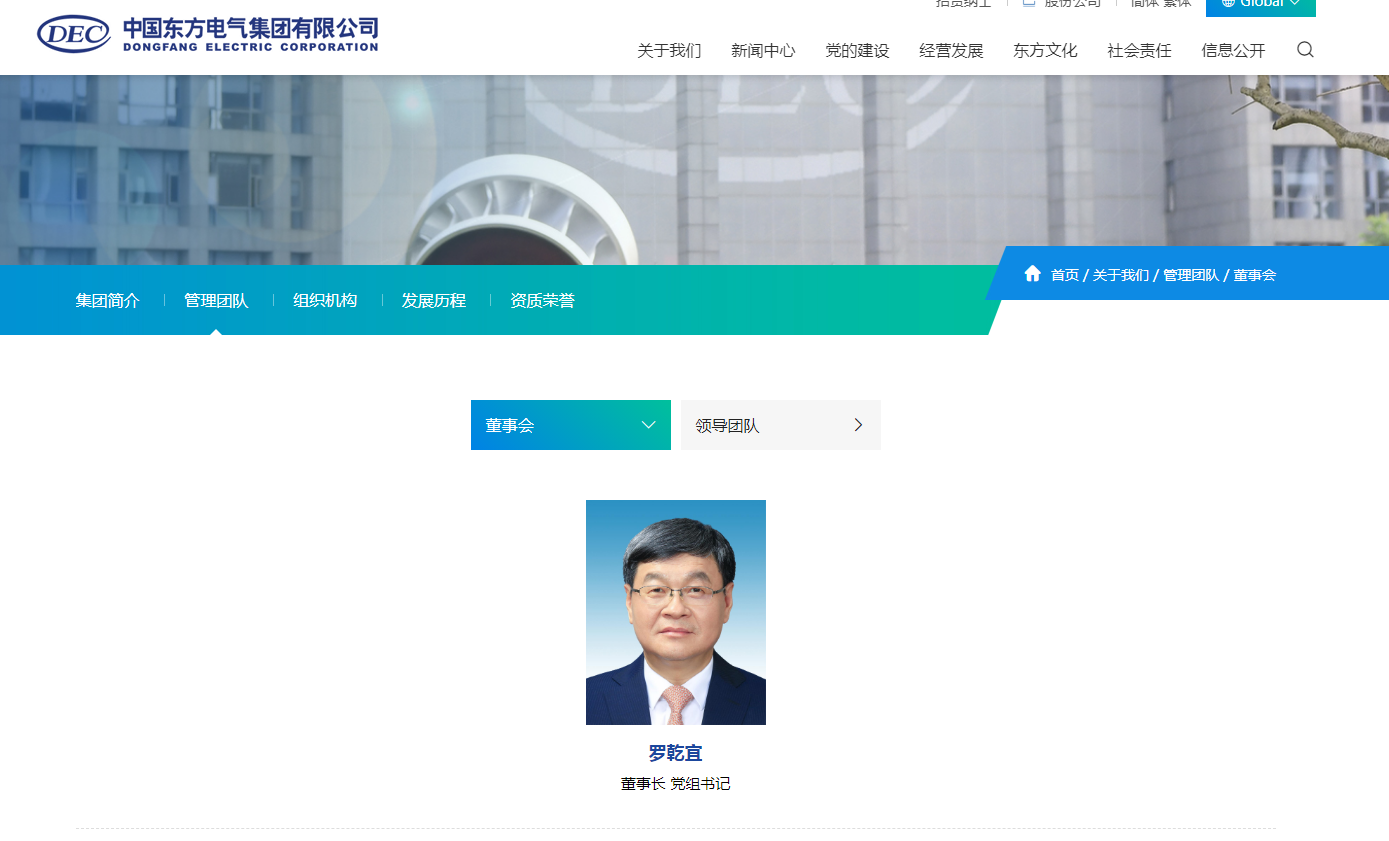Open 经营发展 in main navigation
The image size is (1389, 841).
tap(951, 51)
